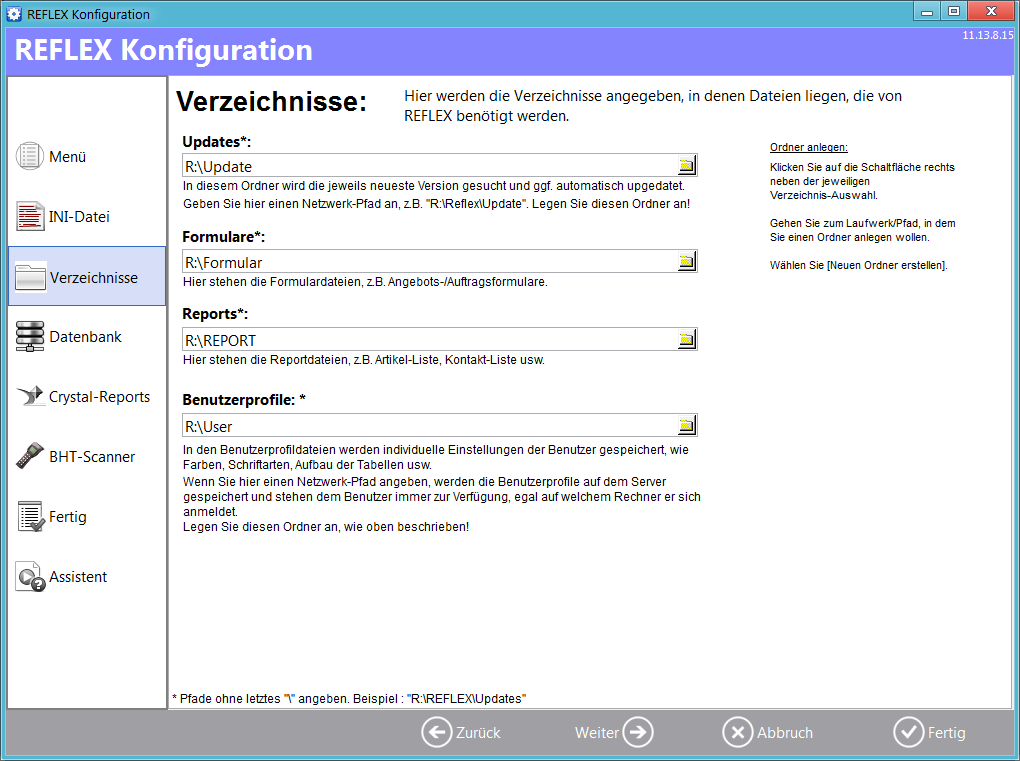The image size is (1020, 761).
Task: Click the REFLEX gear icon in title bar
Action: click(x=14, y=14)
